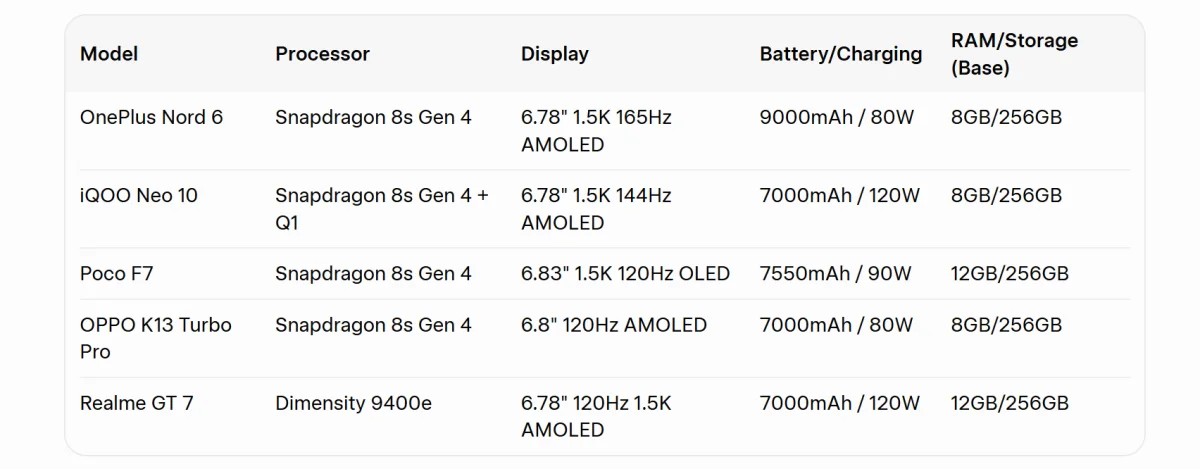Click the RAM/Storage (Base) header
The image size is (1200, 469).
(1014, 54)
